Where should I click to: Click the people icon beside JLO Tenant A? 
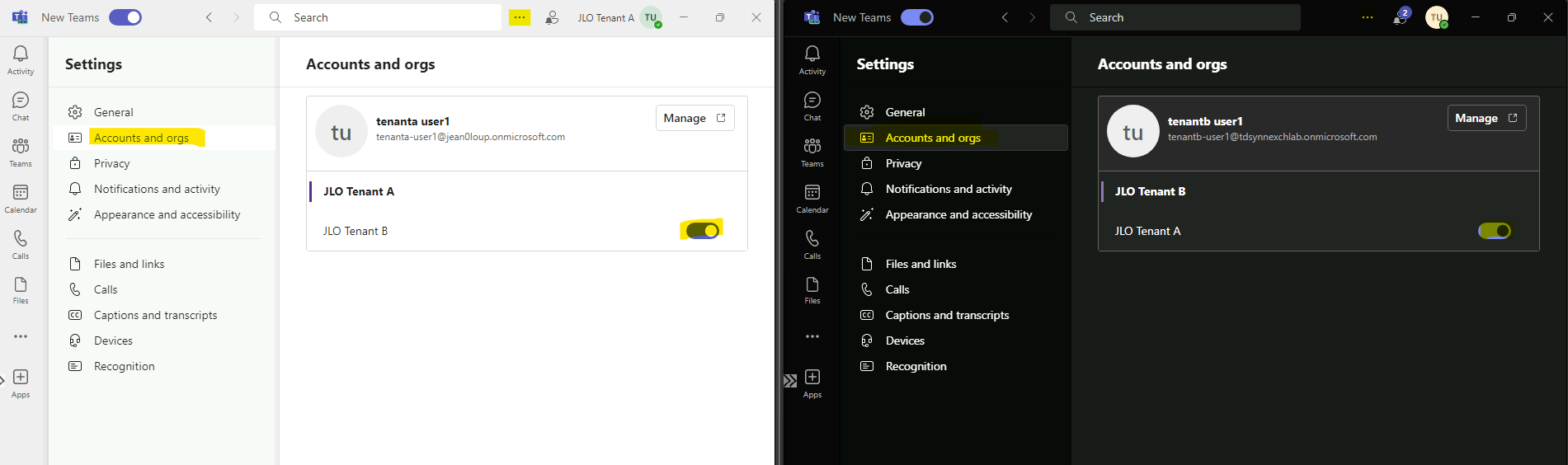pyautogui.click(x=552, y=17)
